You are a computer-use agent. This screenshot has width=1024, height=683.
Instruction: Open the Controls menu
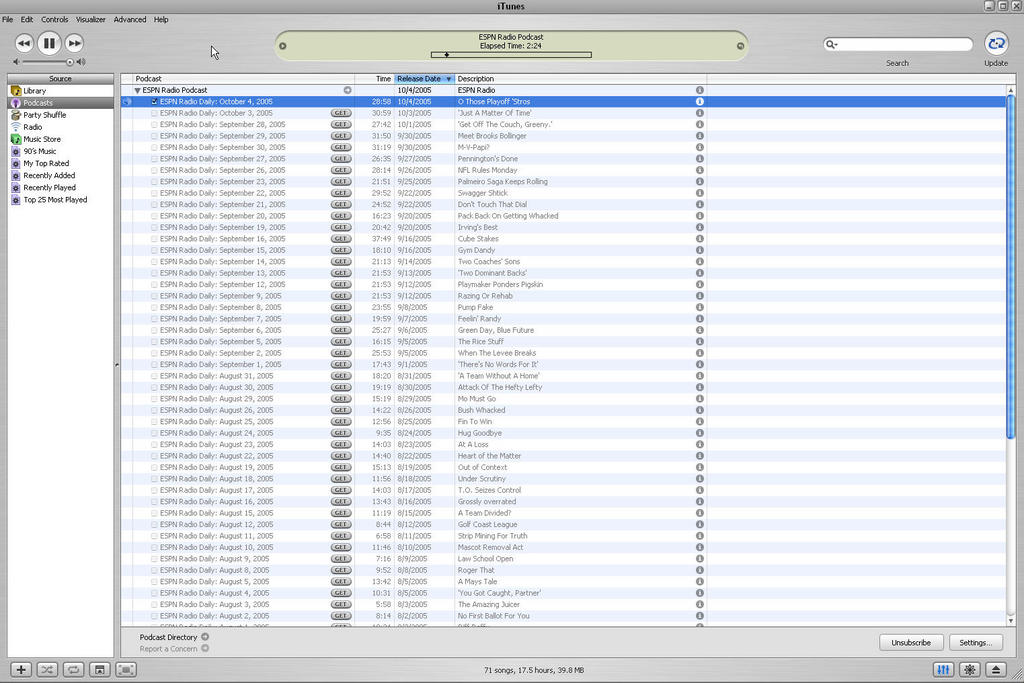(x=55, y=20)
